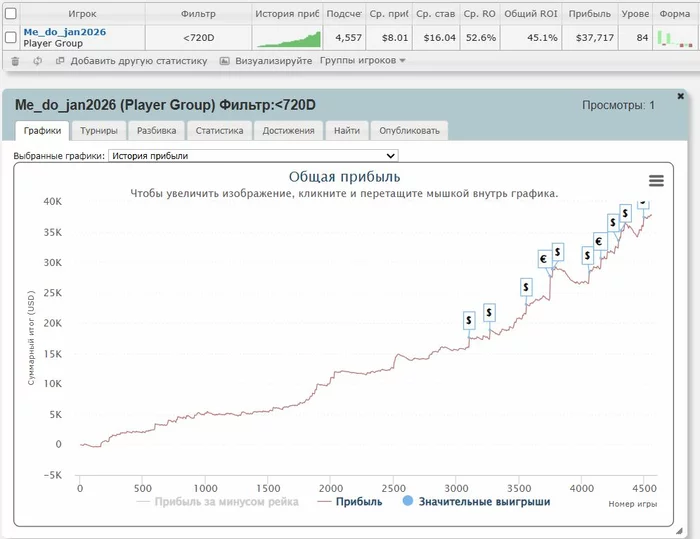
Task: Sort by the Прибыль column header
Action: (x=587, y=15)
